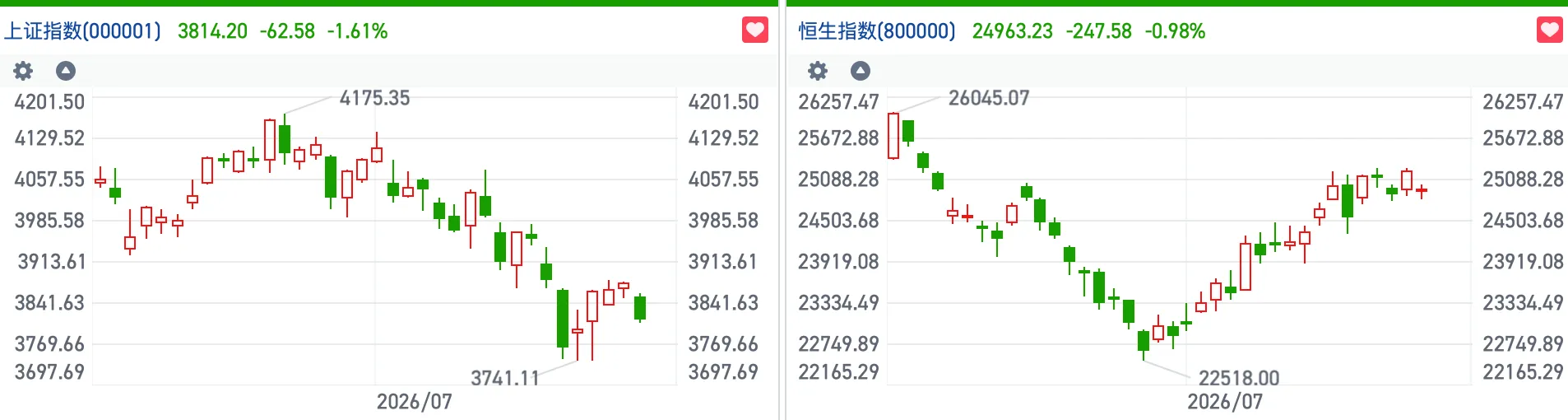Select the 26045.07 high label on Hang Seng
The image size is (1568, 420).
(989, 98)
